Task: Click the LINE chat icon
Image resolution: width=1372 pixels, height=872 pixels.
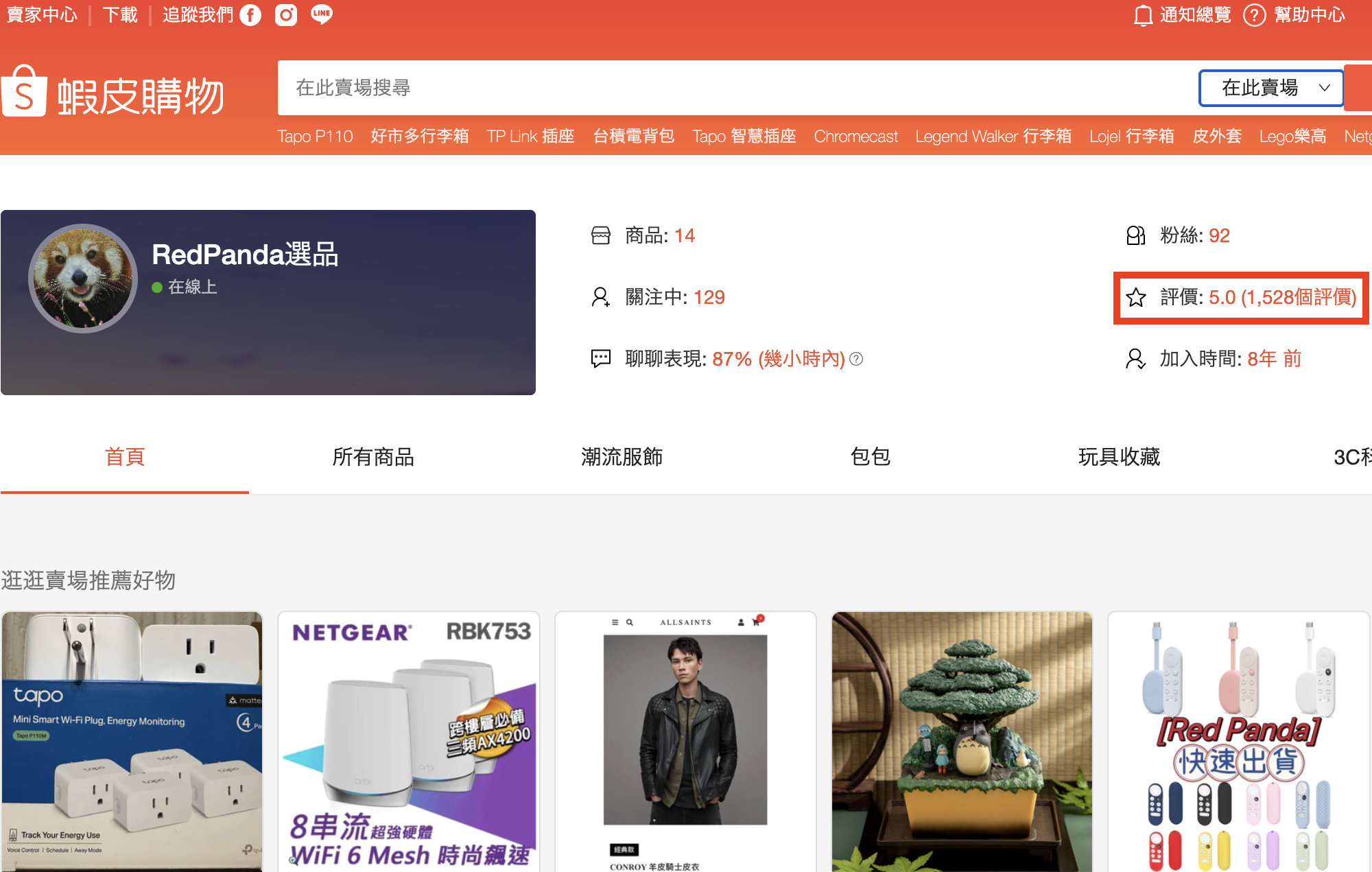Action: coord(321,14)
